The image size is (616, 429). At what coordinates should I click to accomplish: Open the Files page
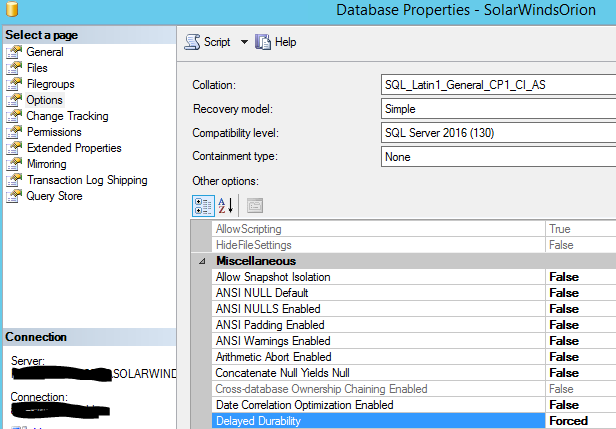[37, 68]
